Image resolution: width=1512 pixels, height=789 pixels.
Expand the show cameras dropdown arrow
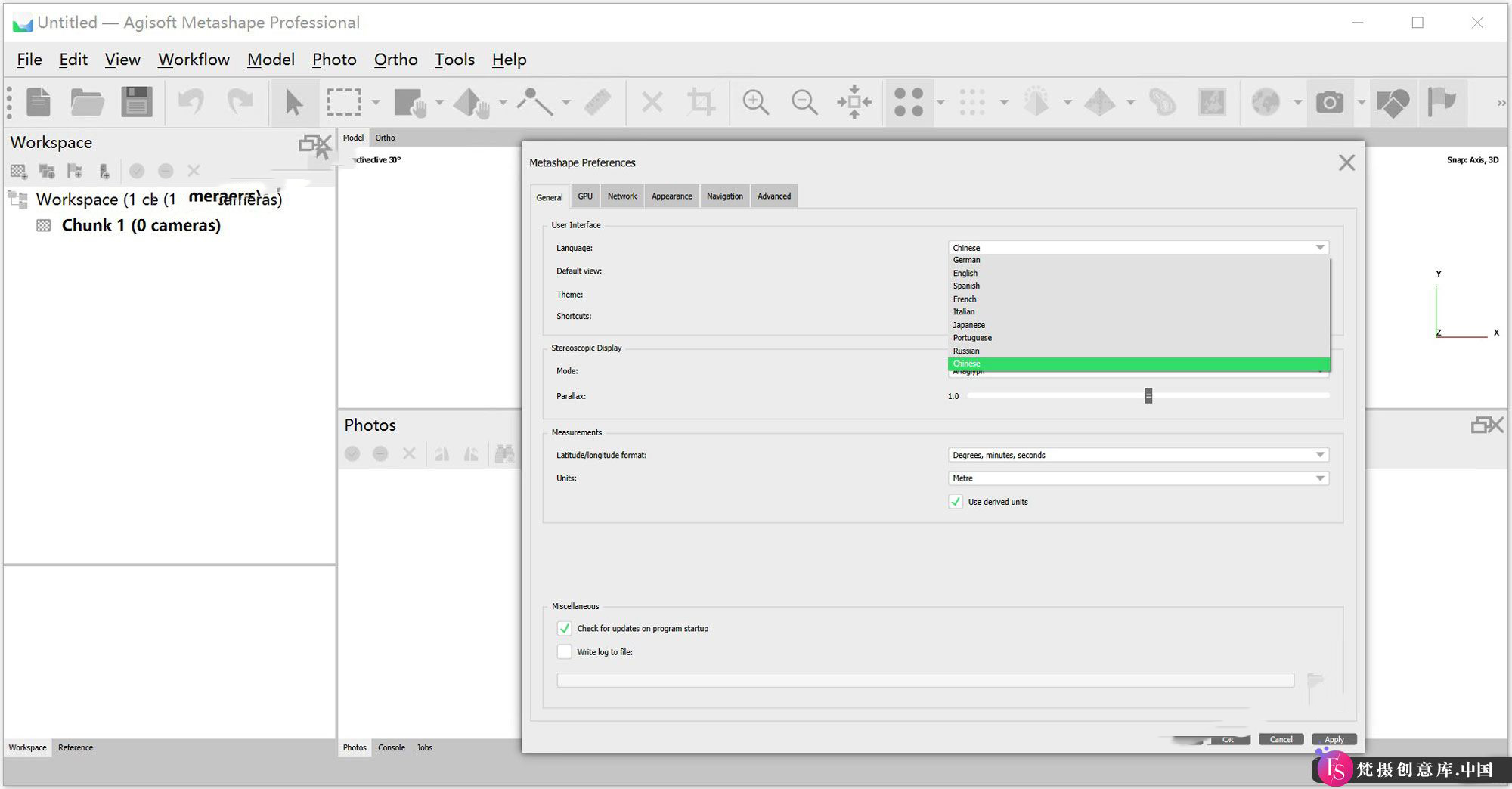[x=1361, y=102]
